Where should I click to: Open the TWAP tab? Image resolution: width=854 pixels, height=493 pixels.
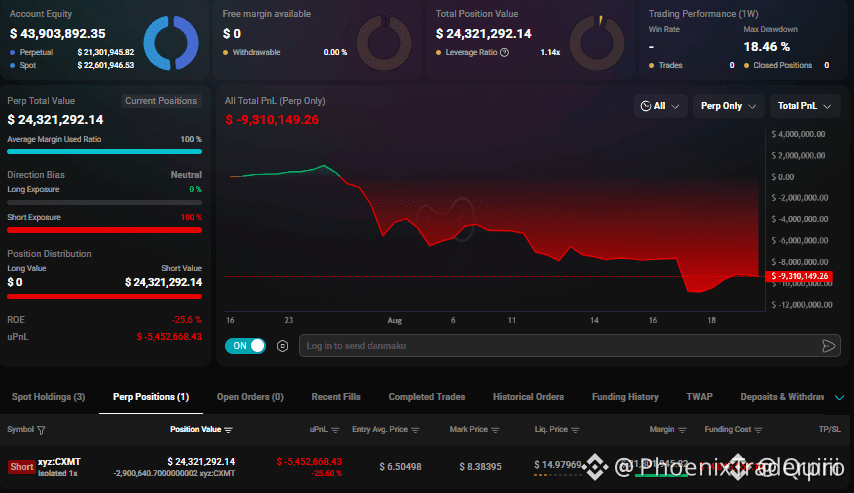[x=699, y=397]
